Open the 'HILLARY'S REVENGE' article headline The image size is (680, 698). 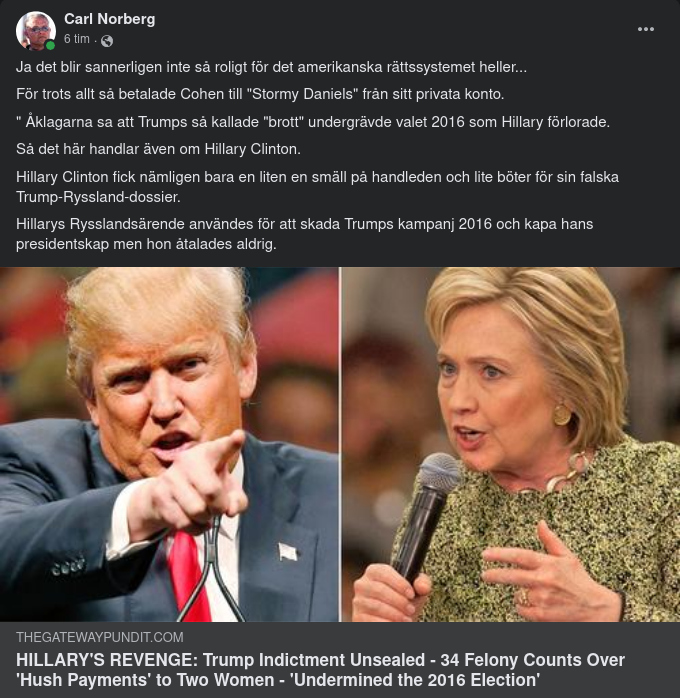click(320, 670)
